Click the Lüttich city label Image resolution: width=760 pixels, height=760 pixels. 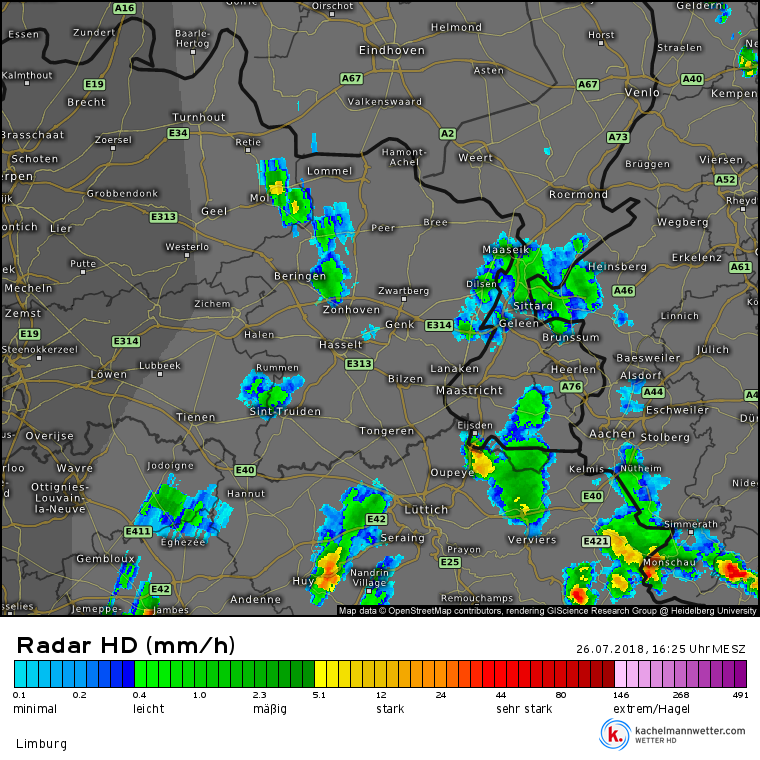[x=427, y=509]
